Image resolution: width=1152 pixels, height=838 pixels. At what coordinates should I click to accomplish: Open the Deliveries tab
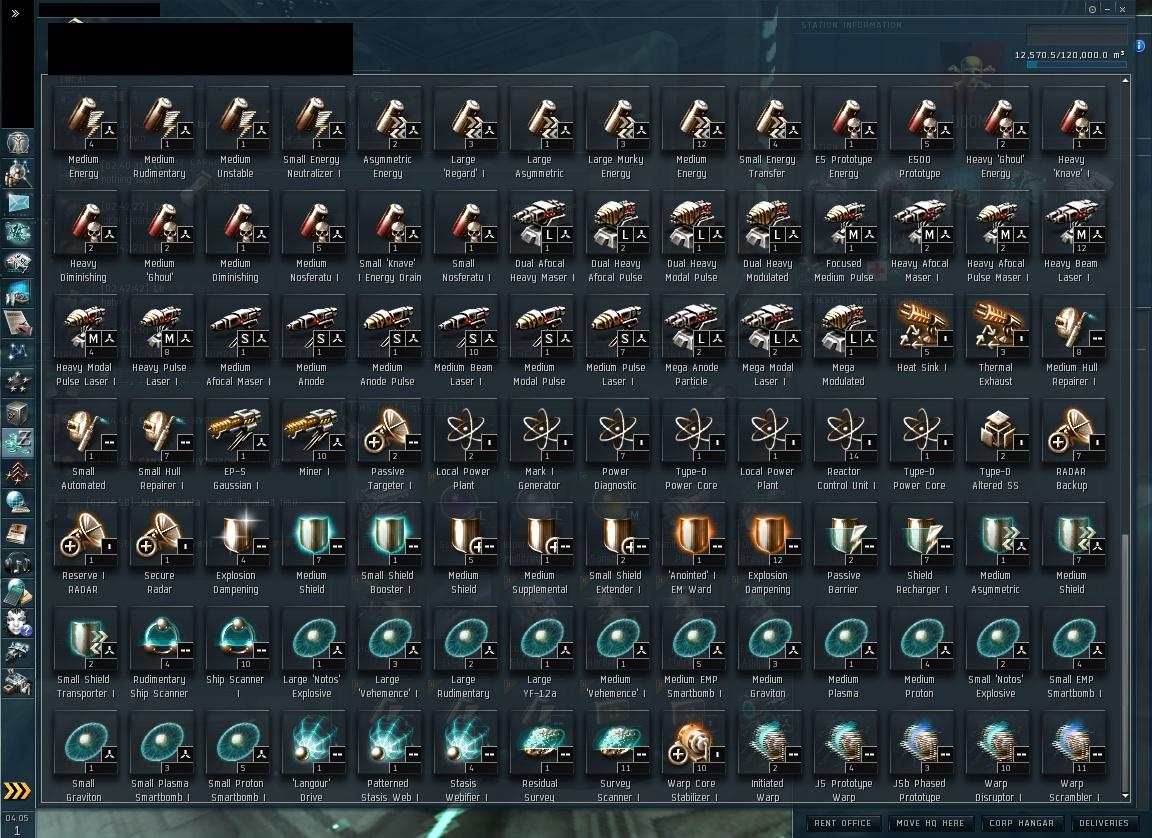[x=1104, y=823]
